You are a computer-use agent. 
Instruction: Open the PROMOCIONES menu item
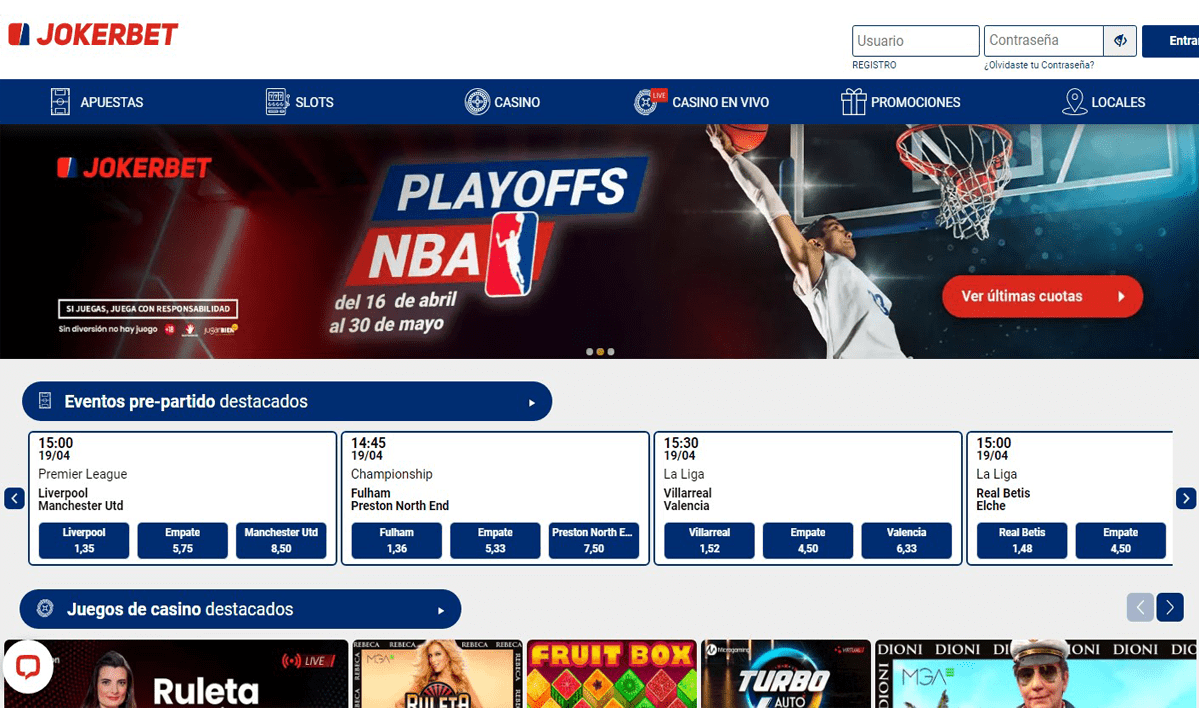coord(915,102)
